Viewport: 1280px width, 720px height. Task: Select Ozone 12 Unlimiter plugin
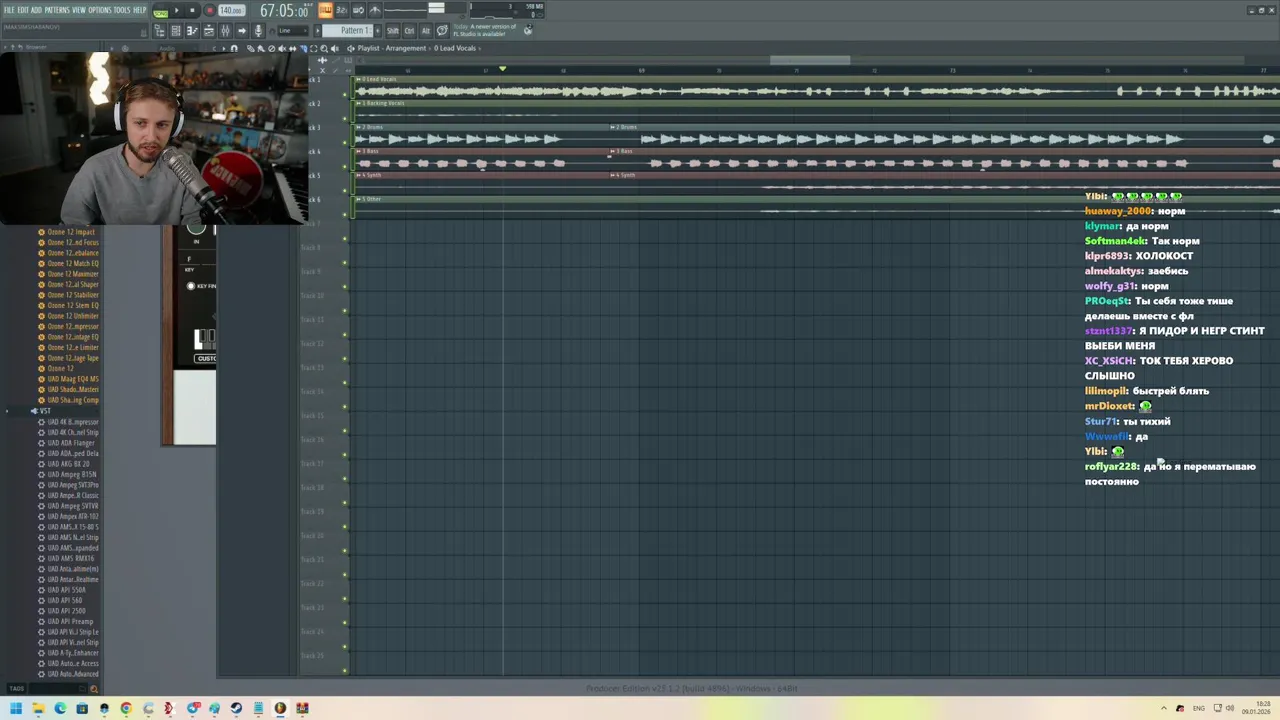coord(73,316)
